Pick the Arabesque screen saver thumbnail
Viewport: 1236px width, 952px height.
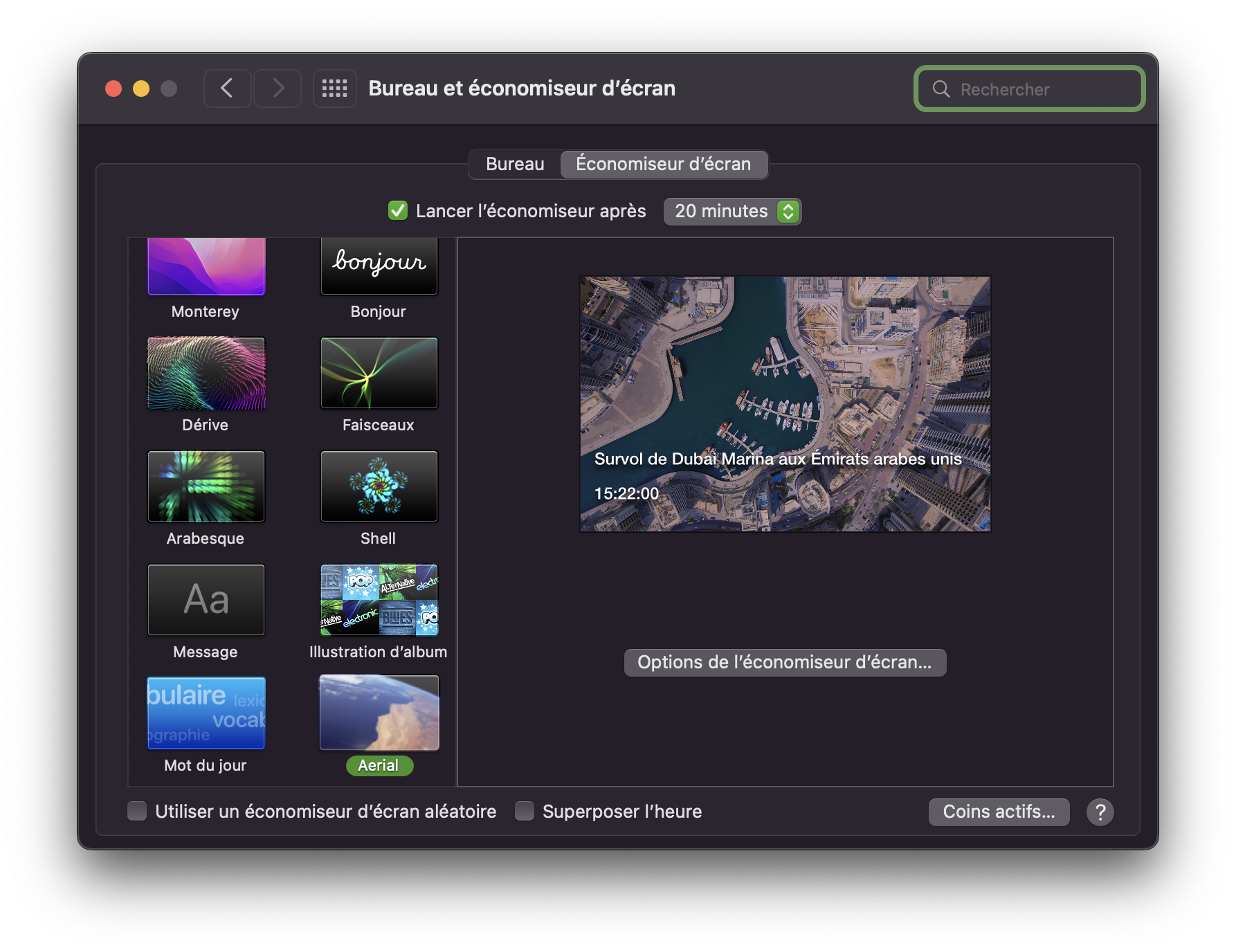click(206, 486)
